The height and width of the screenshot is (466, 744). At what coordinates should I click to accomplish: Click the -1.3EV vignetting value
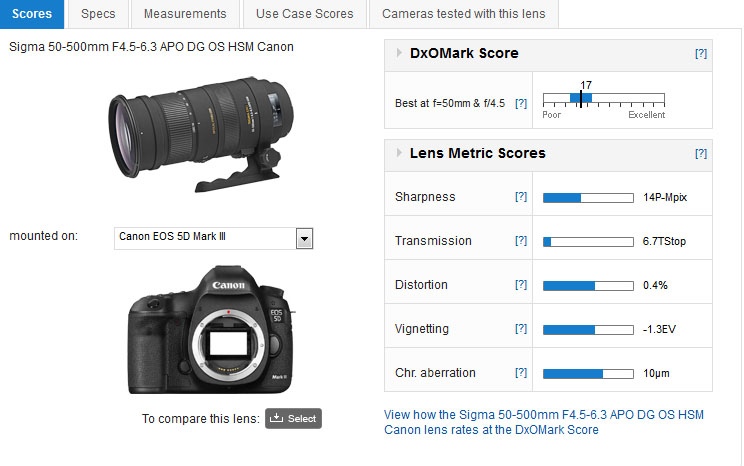point(659,329)
